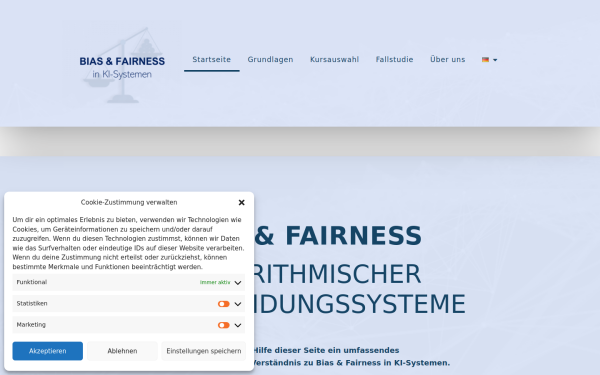
Task: Close the cookie consent dialog
Action: click(241, 202)
